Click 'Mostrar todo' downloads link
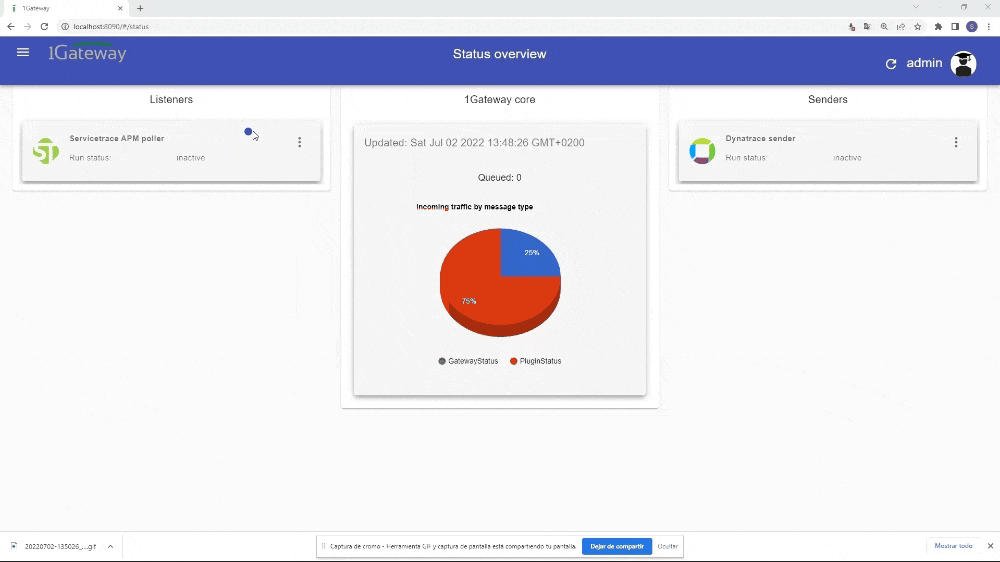1000x562 pixels. point(952,546)
